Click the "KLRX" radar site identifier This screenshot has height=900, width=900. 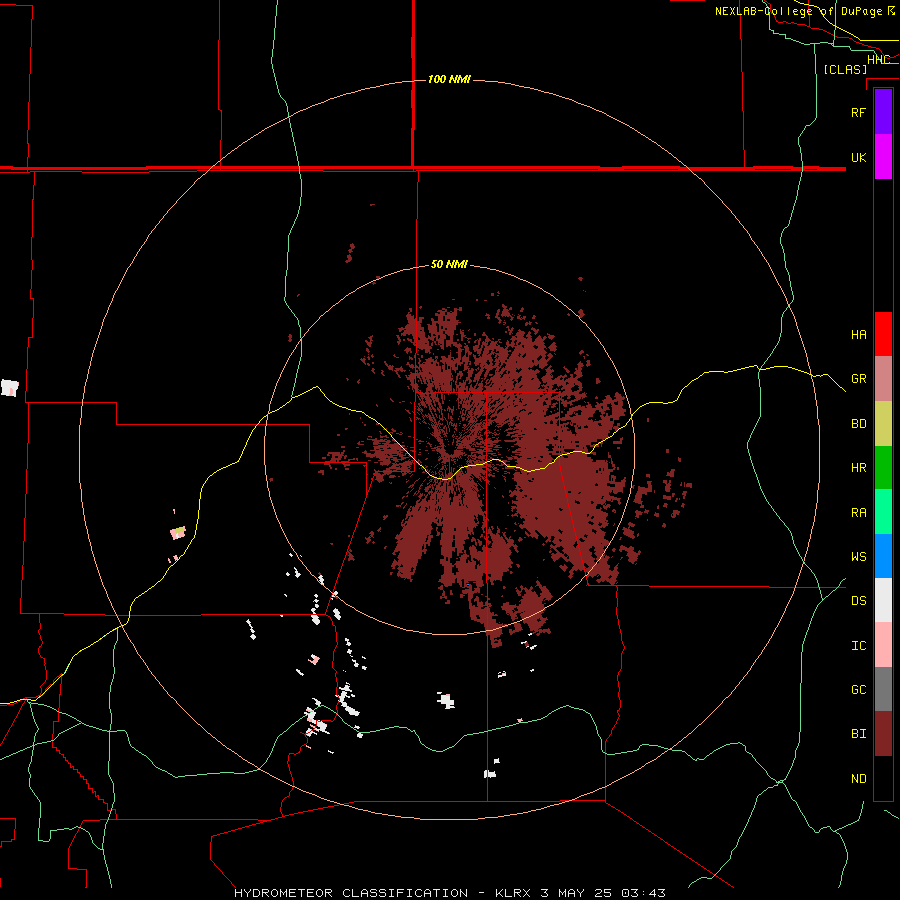514,893
